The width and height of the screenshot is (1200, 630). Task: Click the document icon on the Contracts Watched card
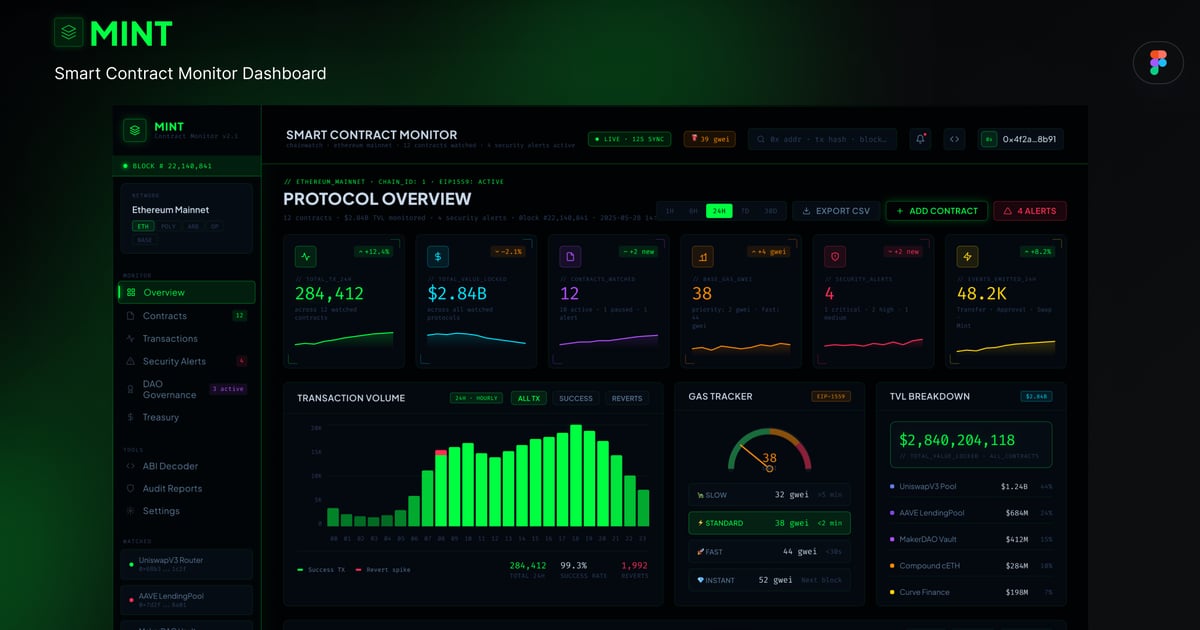coord(570,257)
